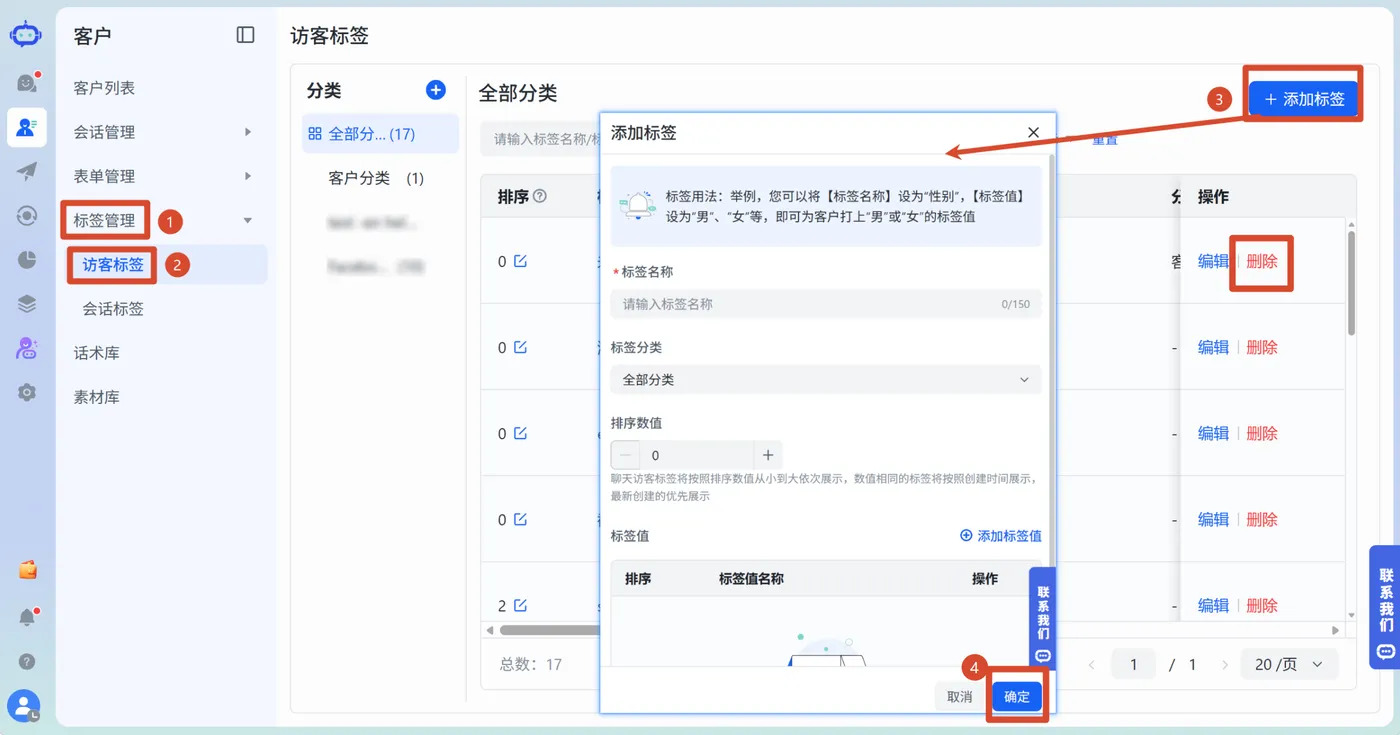Collapse the 标签管理 menu arrow
1400x735 pixels.
[248, 220]
